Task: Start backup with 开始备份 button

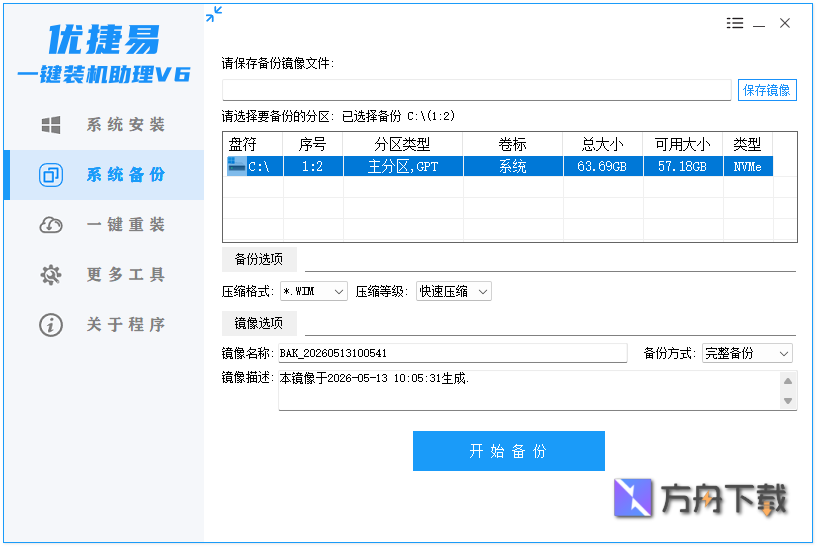Action: 509,451
